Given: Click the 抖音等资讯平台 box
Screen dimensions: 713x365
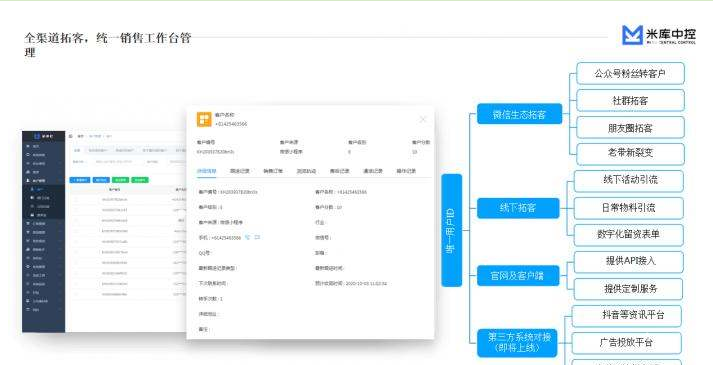Looking at the screenshot, I should tap(627, 316).
